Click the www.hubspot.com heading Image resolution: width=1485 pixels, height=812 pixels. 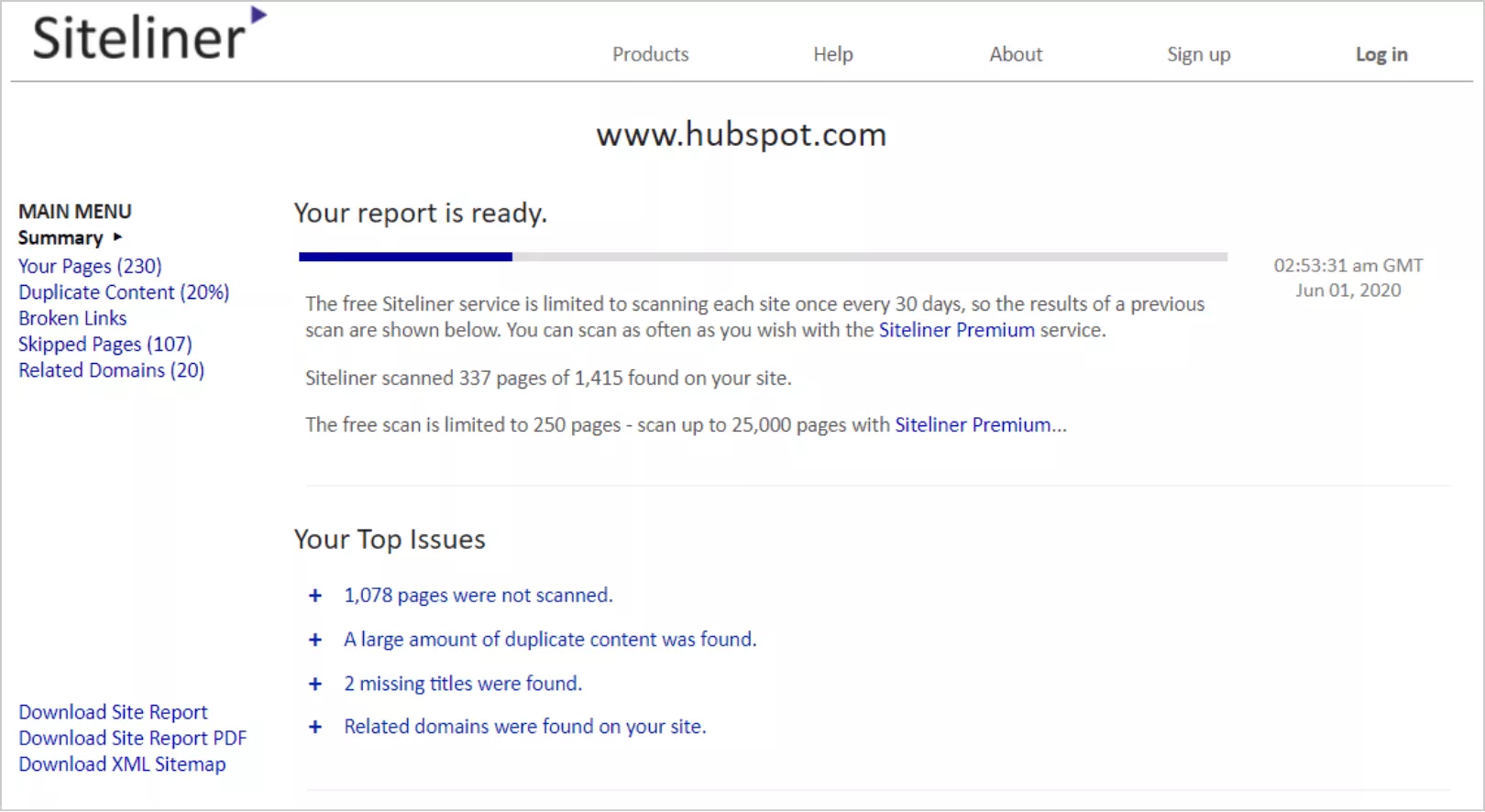tap(742, 135)
